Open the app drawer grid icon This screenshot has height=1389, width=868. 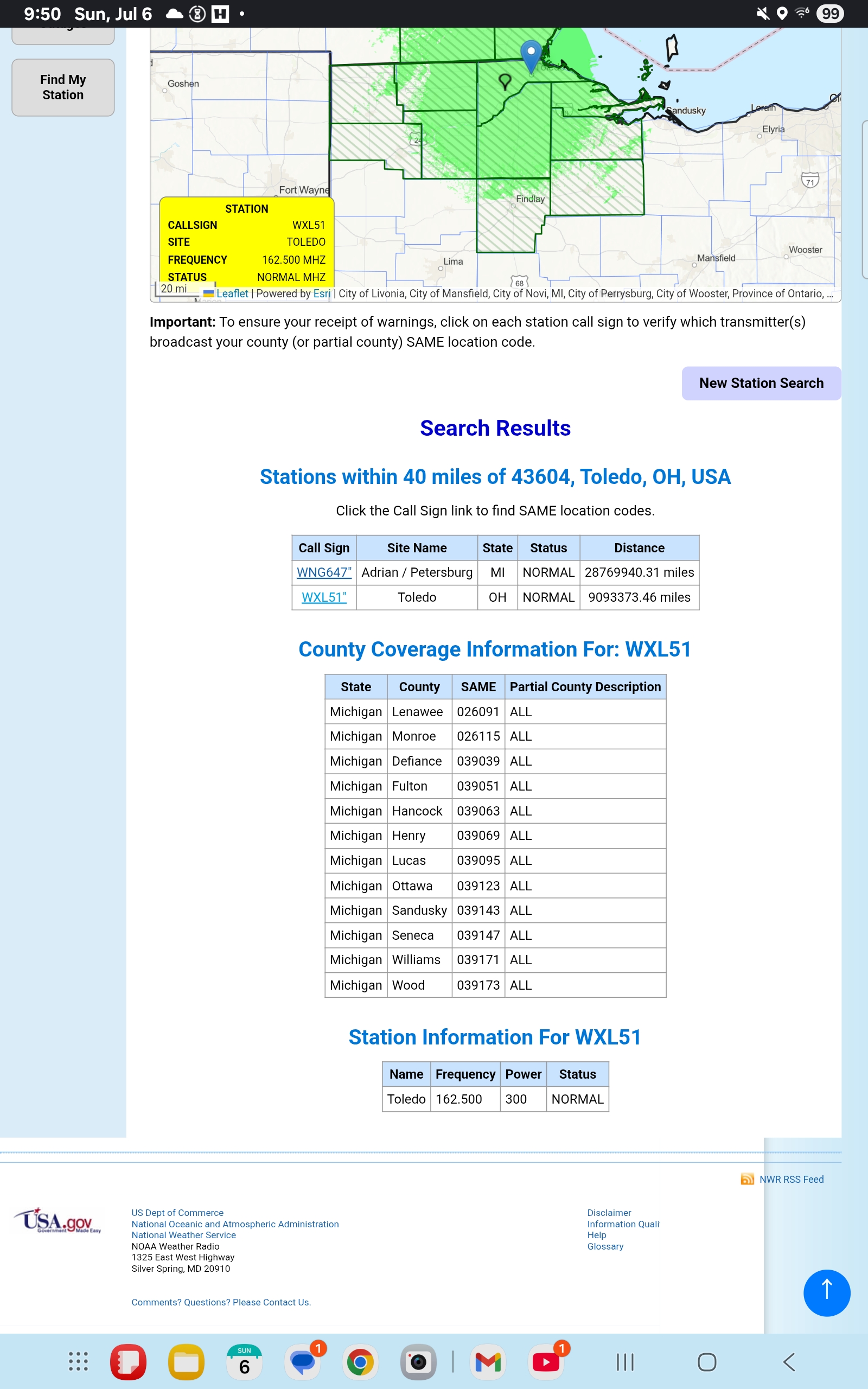[x=78, y=1361]
